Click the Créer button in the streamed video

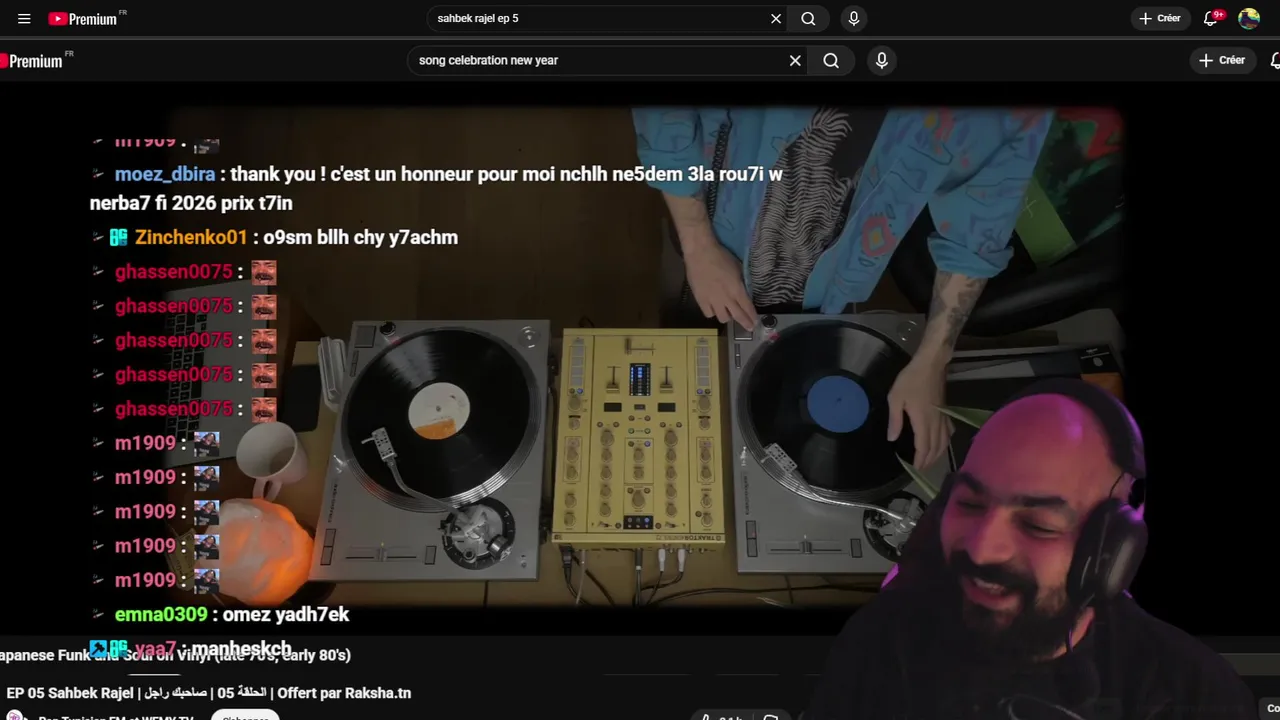(x=1222, y=60)
